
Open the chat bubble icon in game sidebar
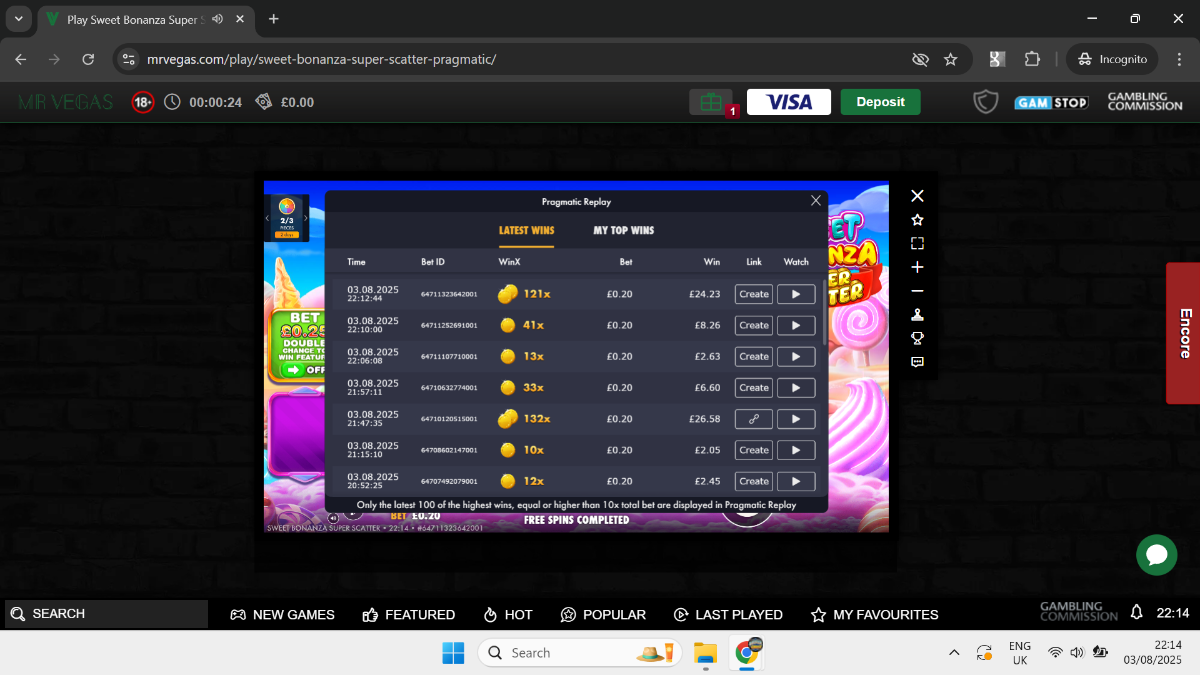tap(917, 362)
